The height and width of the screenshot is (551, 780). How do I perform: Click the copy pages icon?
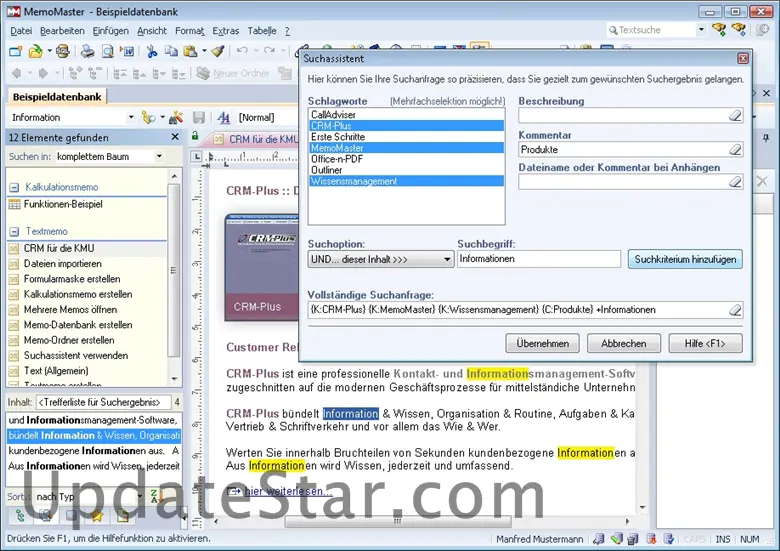(171, 51)
